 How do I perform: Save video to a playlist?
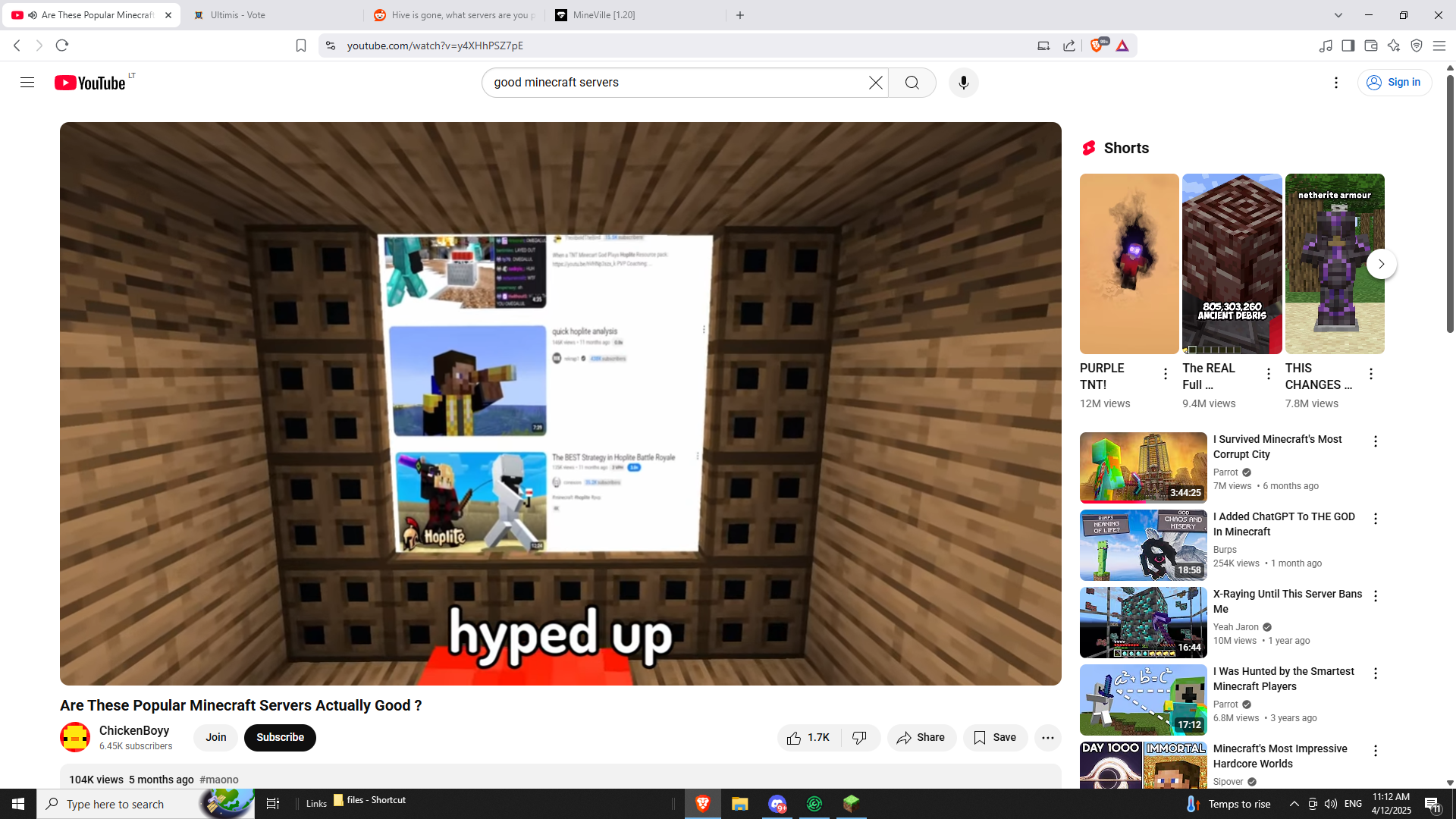click(x=995, y=738)
